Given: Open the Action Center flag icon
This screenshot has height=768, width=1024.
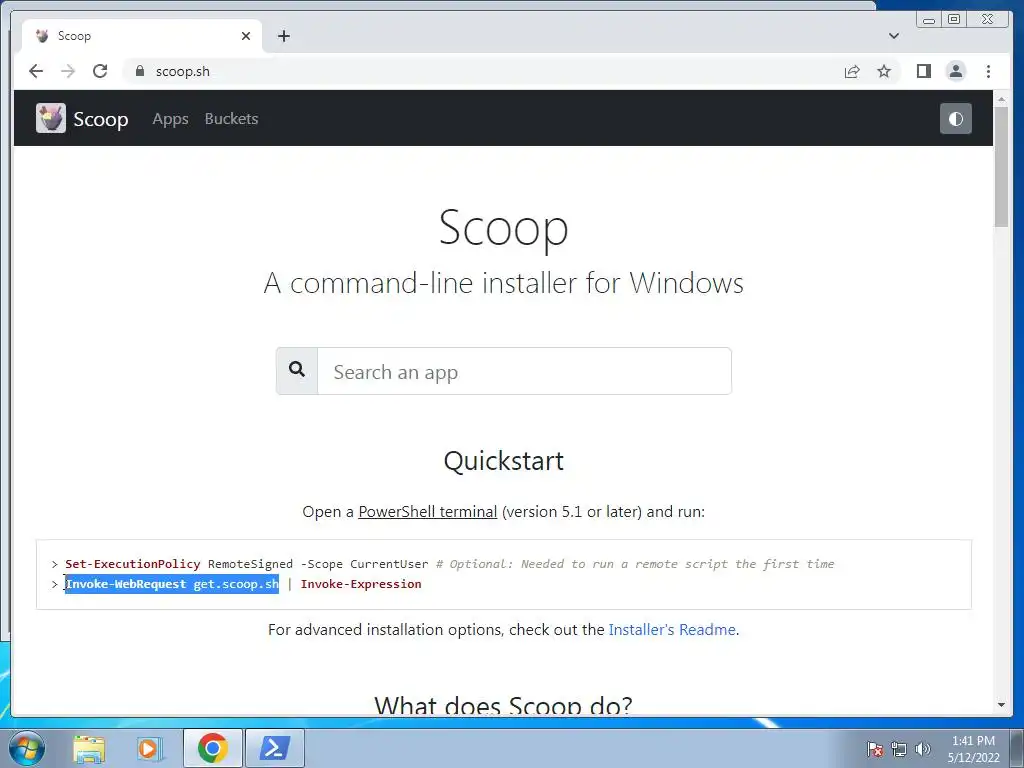Looking at the screenshot, I should [874, 749].
